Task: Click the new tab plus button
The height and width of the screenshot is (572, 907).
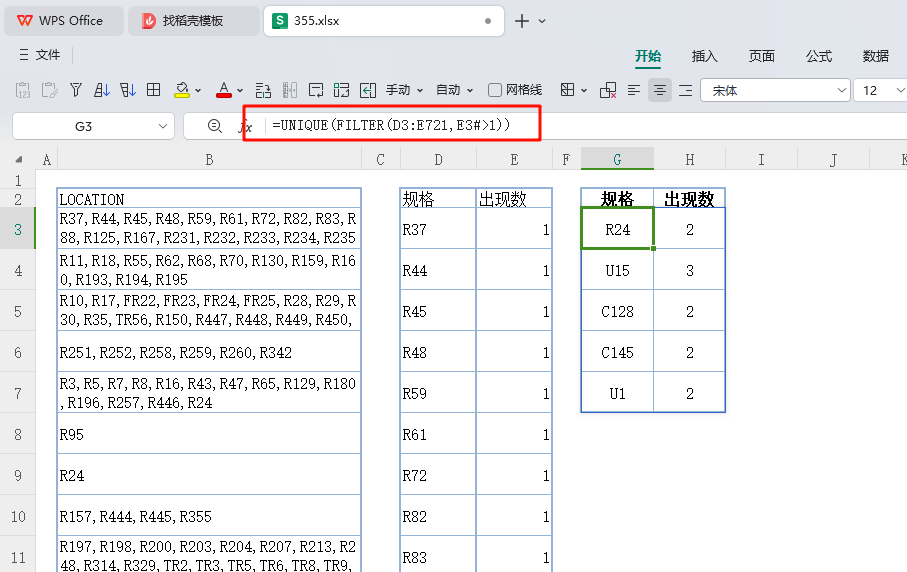Action: (522, 21)
